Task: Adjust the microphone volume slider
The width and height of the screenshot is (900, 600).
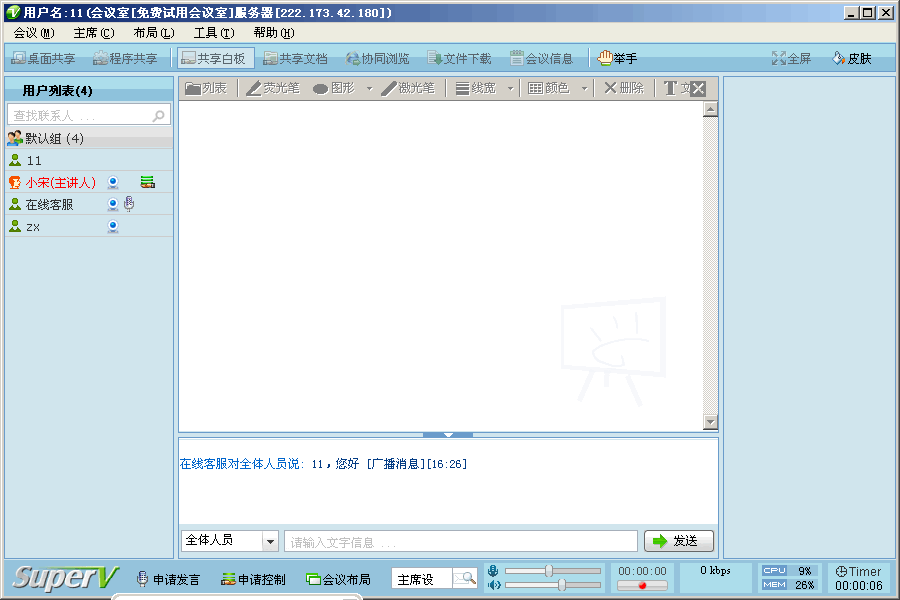Action: [549, 570]
